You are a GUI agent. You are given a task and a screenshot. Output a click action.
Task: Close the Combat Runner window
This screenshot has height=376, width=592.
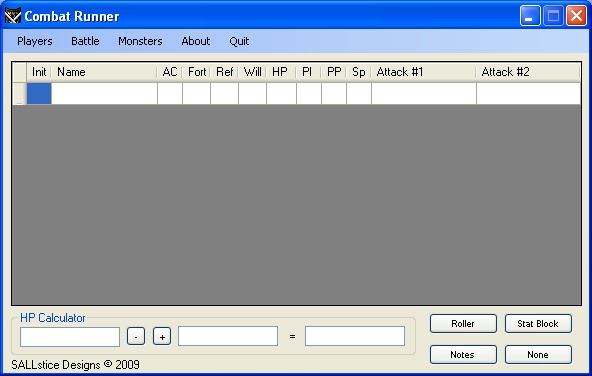coord(576,16)
